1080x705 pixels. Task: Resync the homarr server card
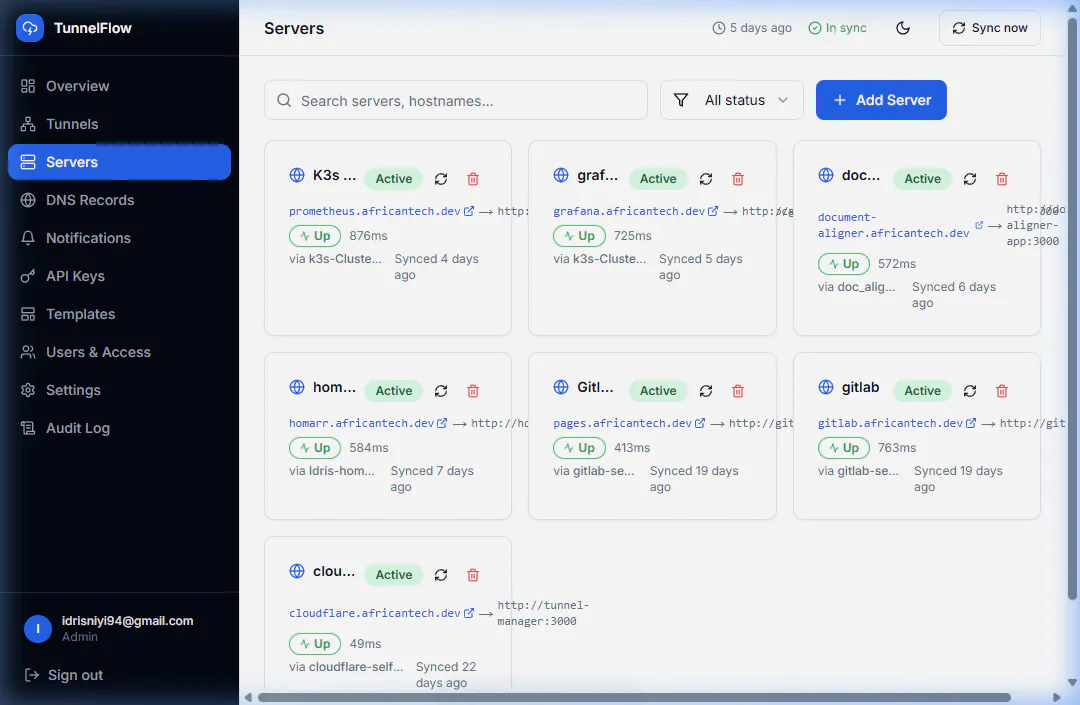[x=441, y=391]
